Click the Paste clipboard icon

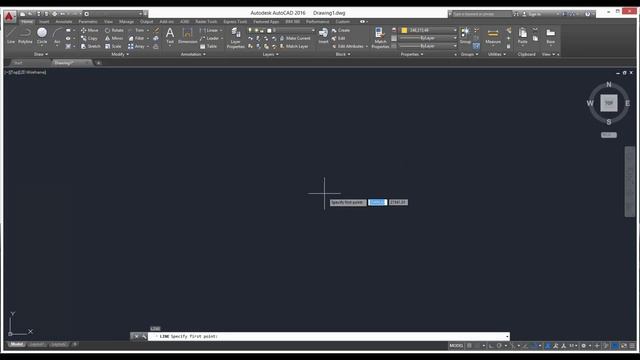[522, 36]
